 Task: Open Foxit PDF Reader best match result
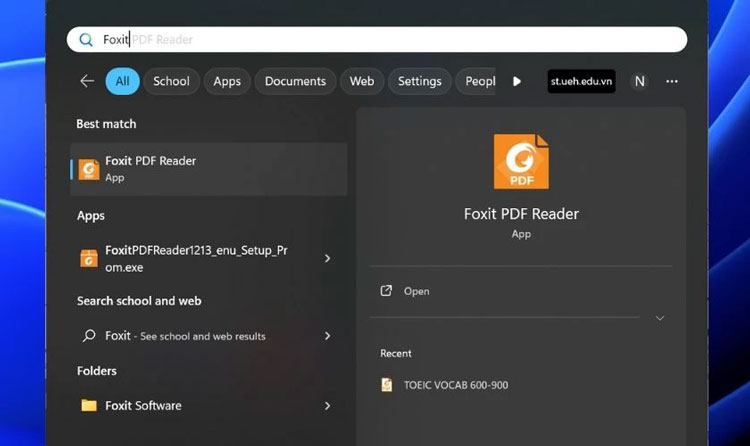point(209,169)
